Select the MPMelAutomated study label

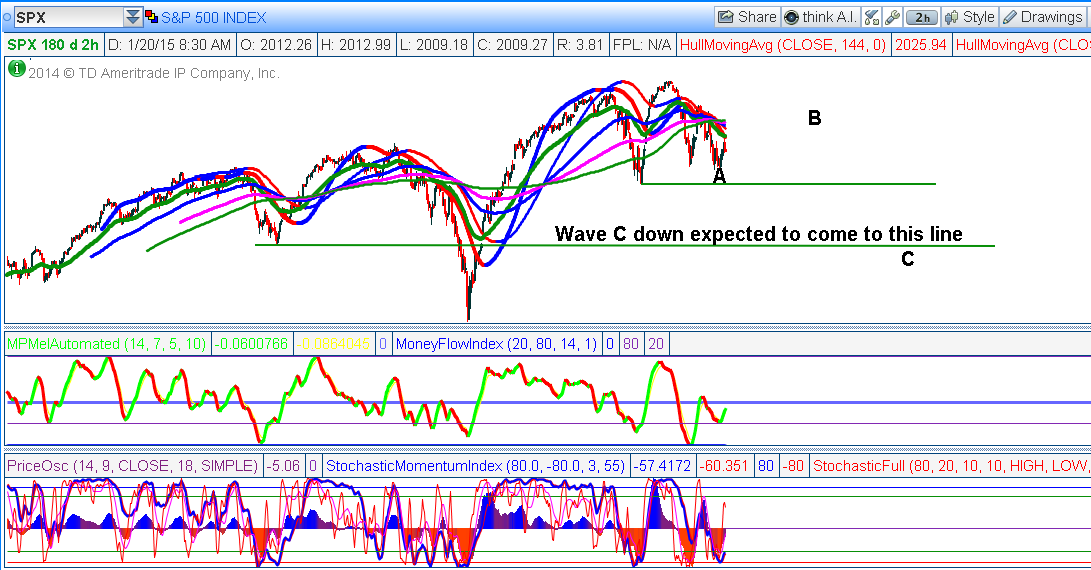[108, 343]
